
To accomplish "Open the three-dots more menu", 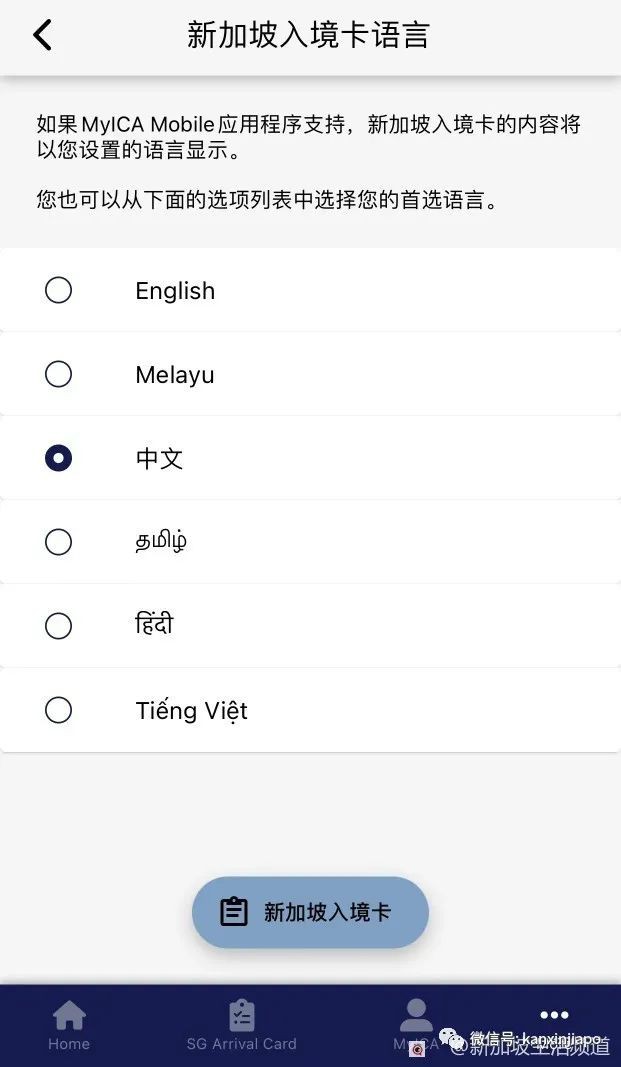I will 554,1015.
